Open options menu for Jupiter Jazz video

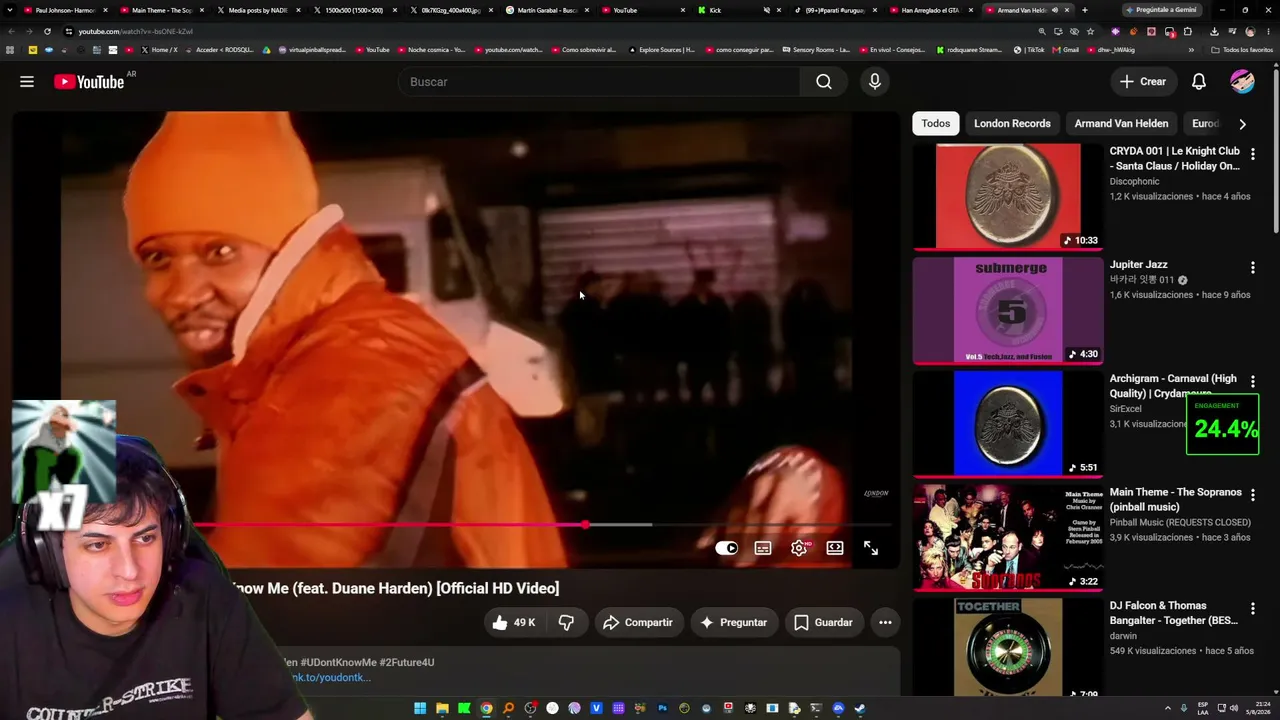click(x=1252, y=268)
